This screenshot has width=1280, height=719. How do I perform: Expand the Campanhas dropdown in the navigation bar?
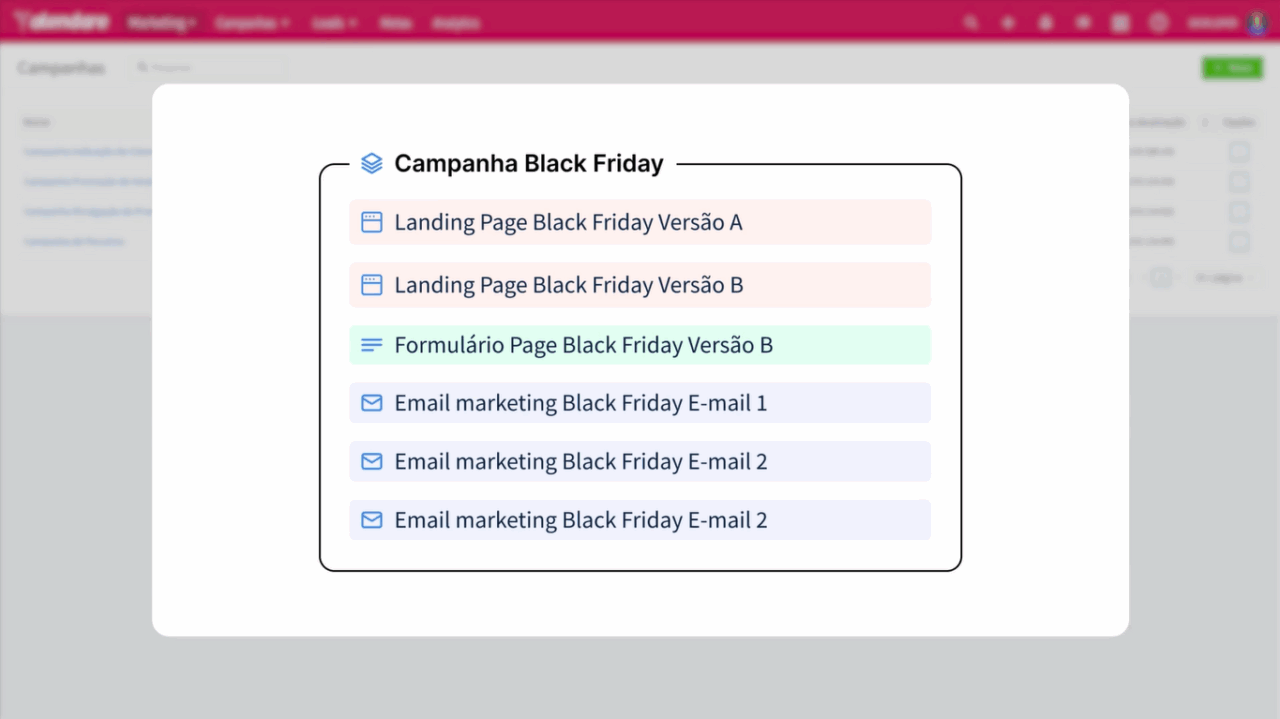point(252,22)
